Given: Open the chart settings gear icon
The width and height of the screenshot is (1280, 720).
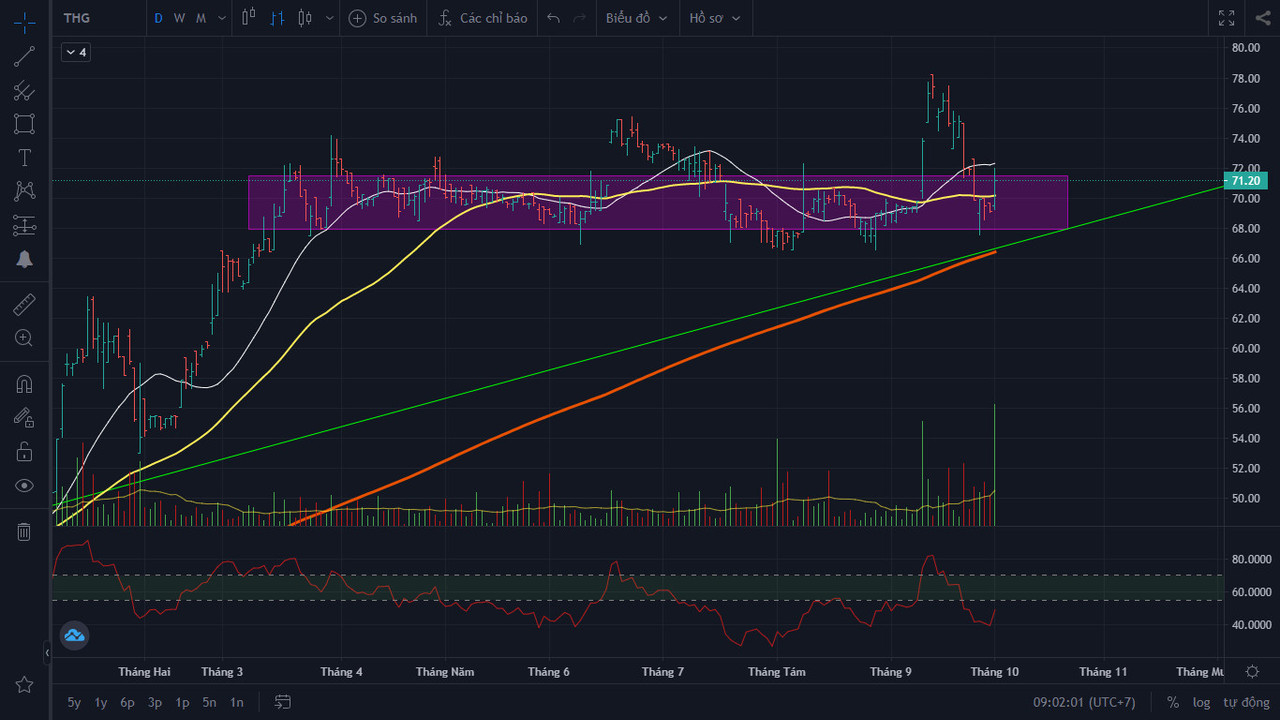Looking at the screenshot, I should pos(1252,671).
